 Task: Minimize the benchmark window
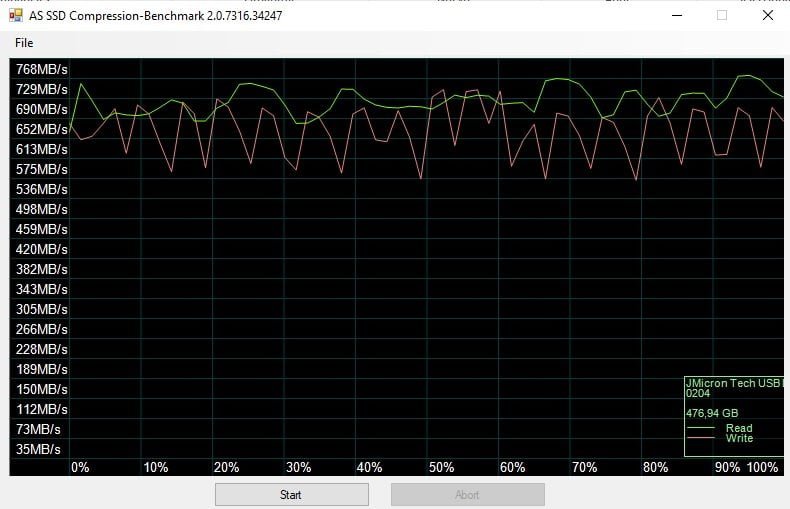[x=676, y=15]
